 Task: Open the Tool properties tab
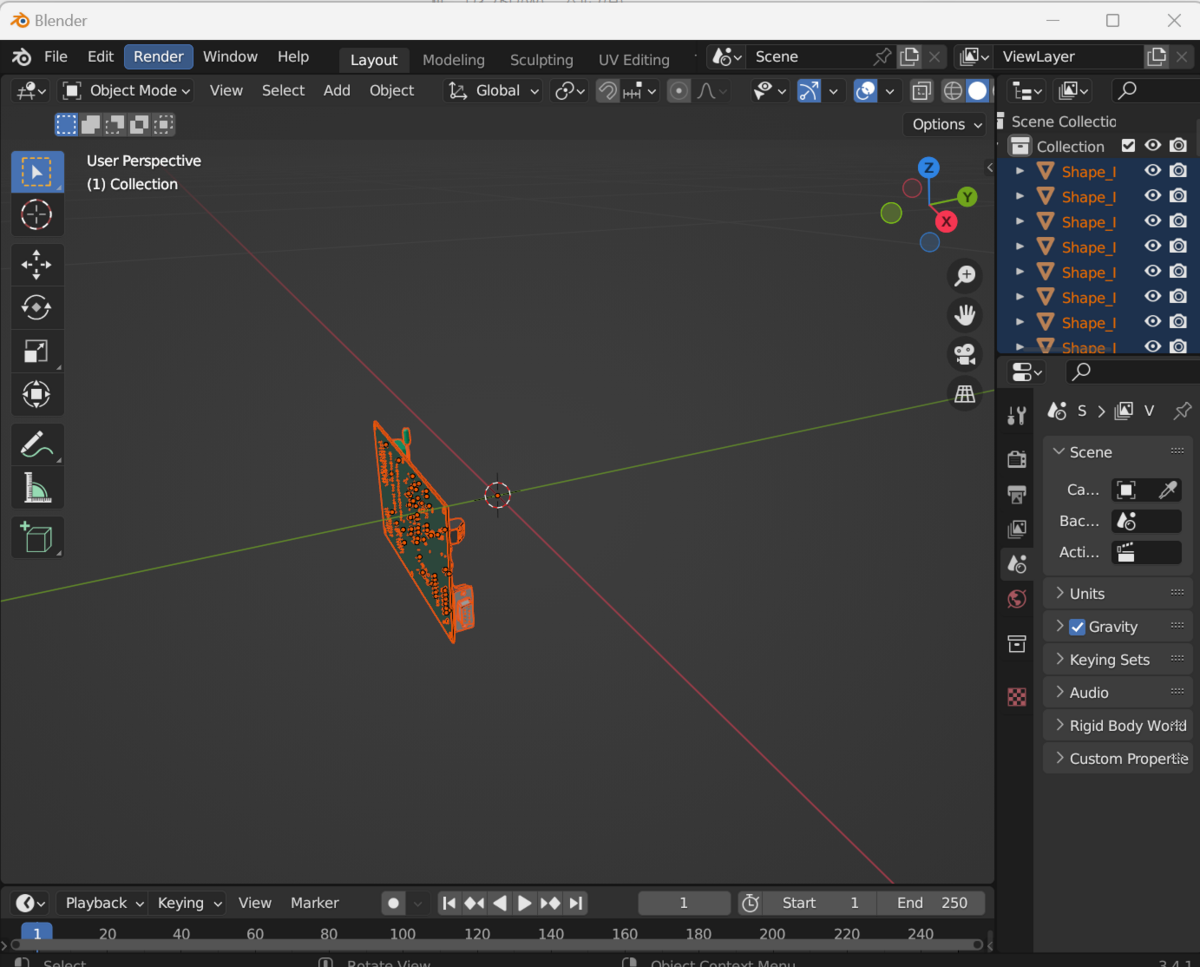(x=1017, y=416)
